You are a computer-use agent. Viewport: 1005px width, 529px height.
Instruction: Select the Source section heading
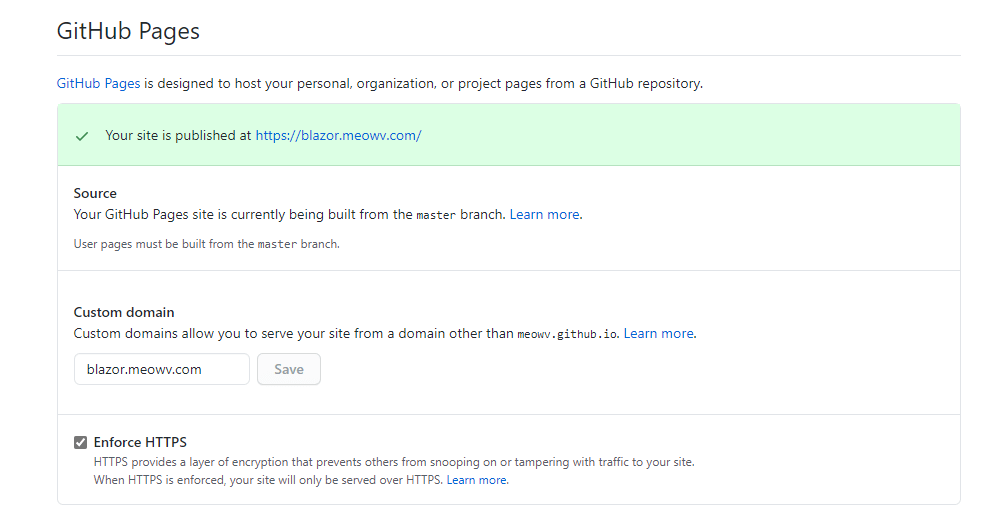95,193
